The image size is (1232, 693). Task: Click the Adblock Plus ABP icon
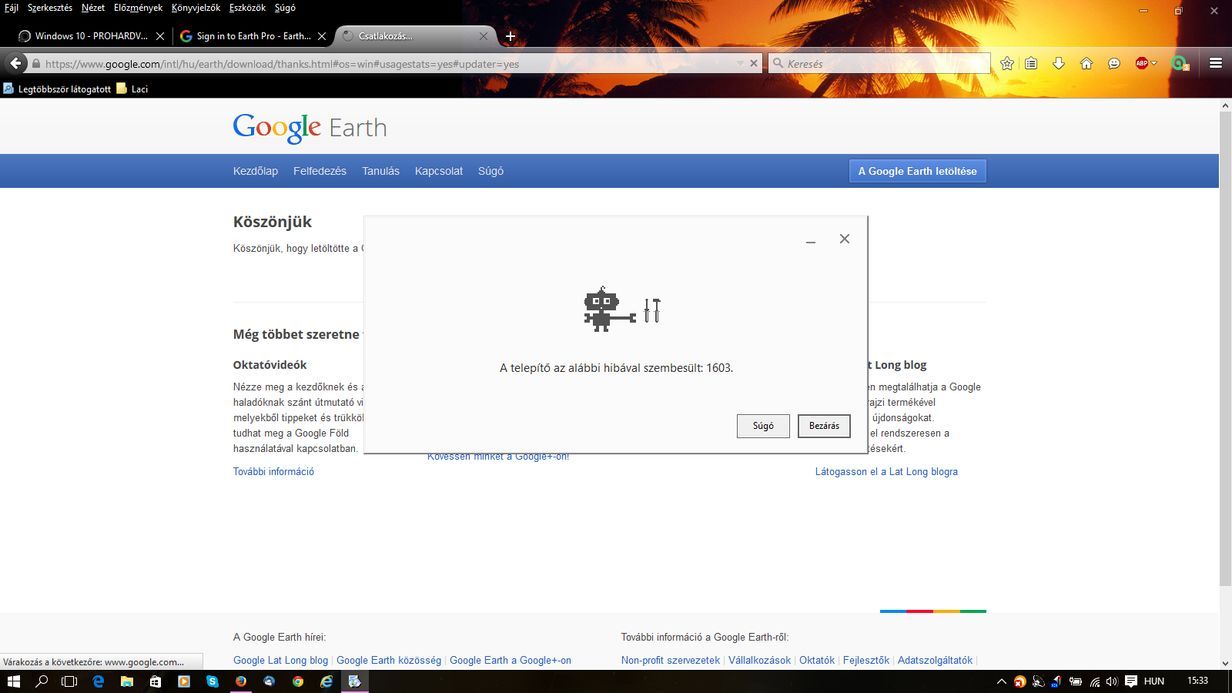(x=1141, y=64)
